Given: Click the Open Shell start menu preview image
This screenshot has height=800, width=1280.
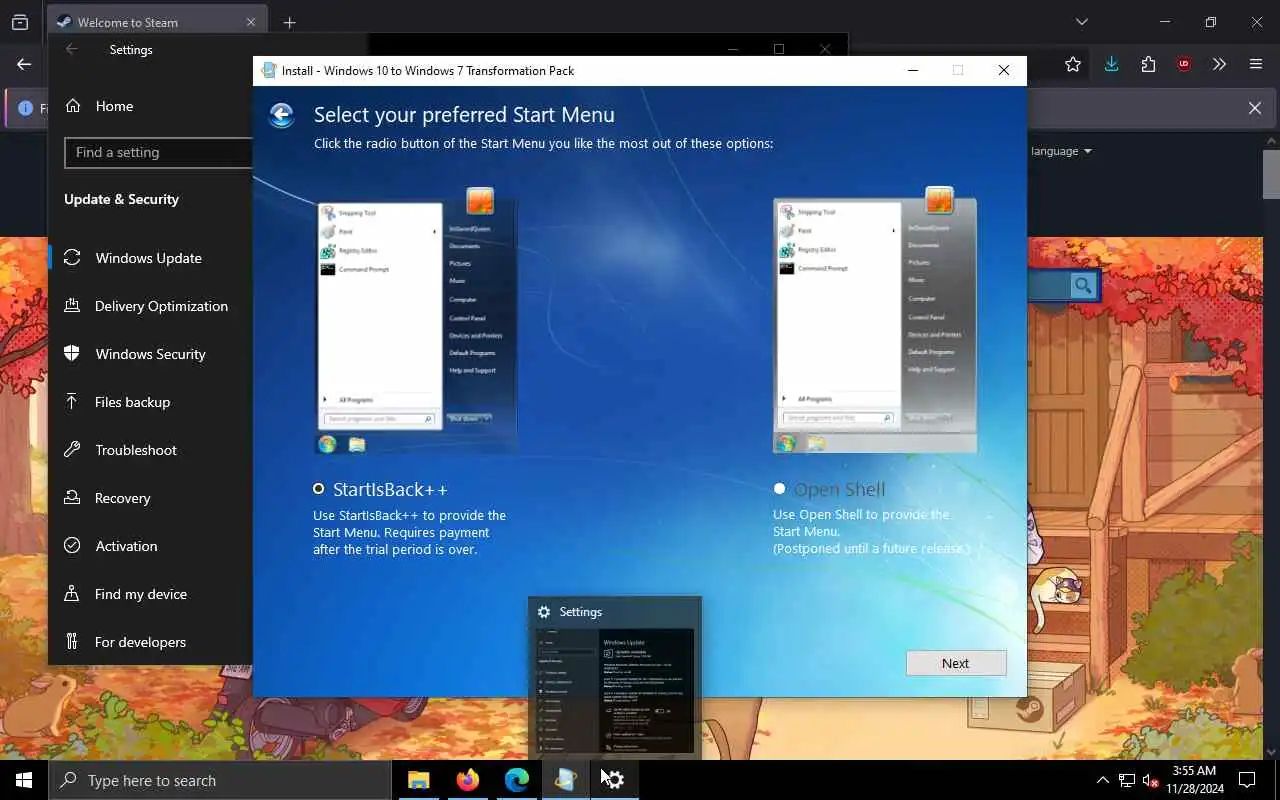Looking at the screenshot, I should [875, 320].
